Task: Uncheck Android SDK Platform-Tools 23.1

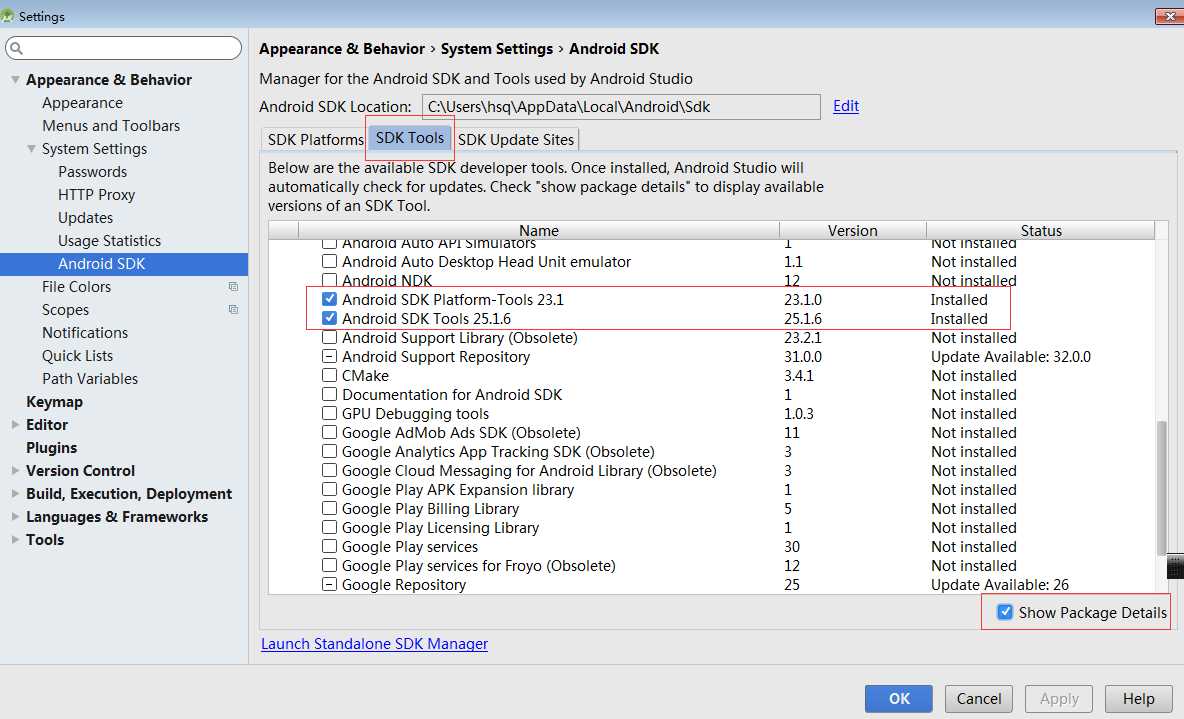Action: tap(329, 299)
